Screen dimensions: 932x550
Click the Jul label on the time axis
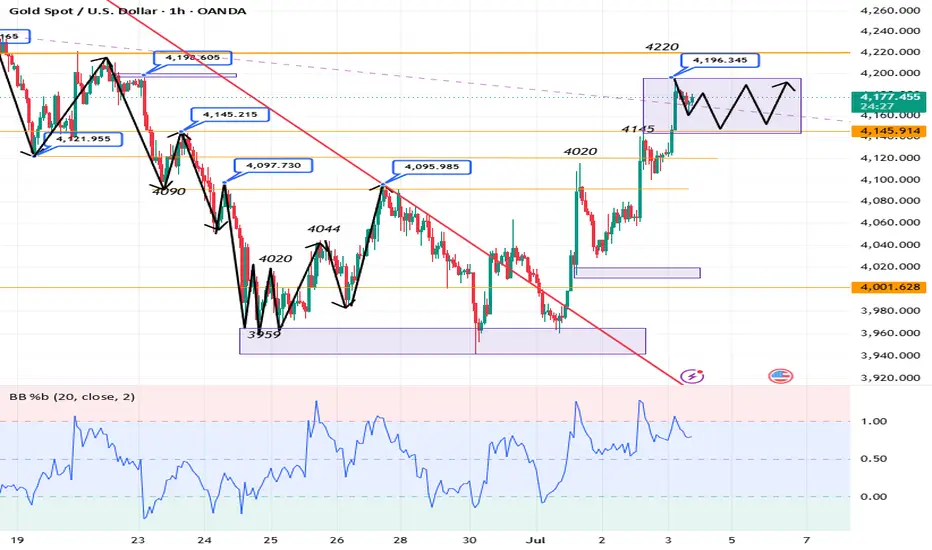(537, 540)
